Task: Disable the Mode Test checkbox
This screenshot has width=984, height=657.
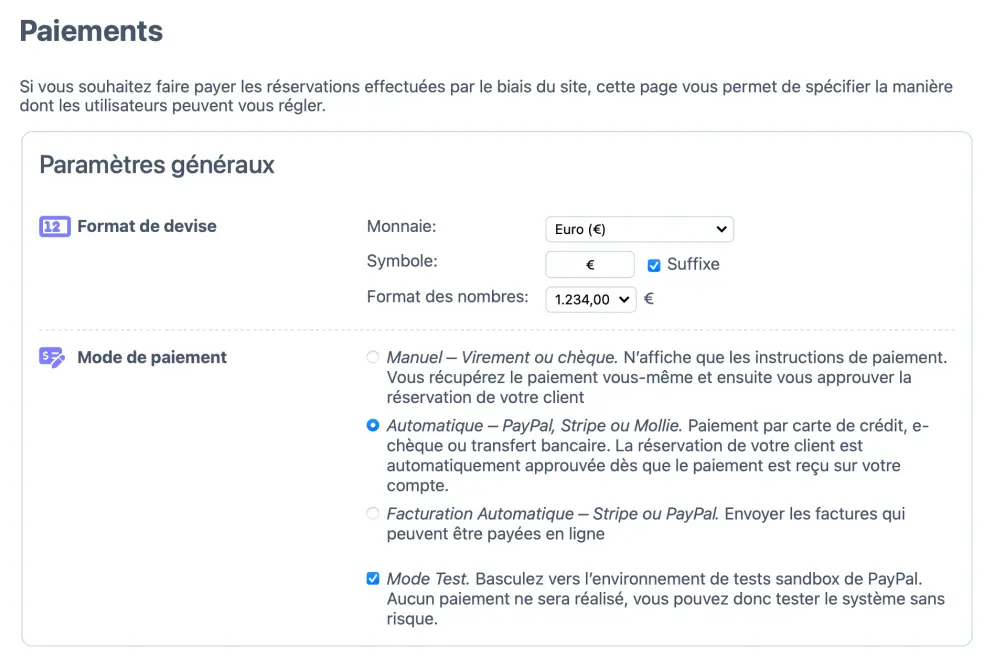Action: pyautogui.click(x=372, y=578)
